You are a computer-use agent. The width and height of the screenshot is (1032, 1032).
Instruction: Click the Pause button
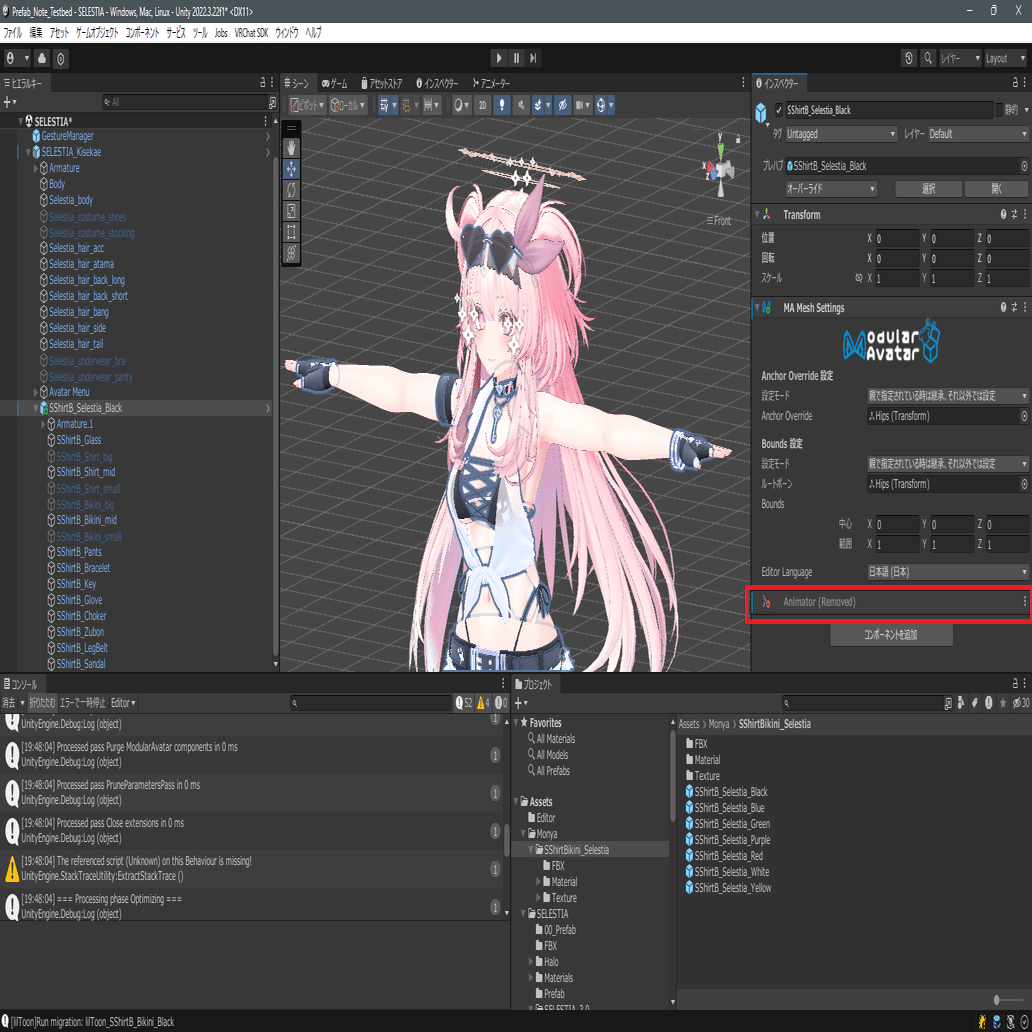tap(517, 58)
